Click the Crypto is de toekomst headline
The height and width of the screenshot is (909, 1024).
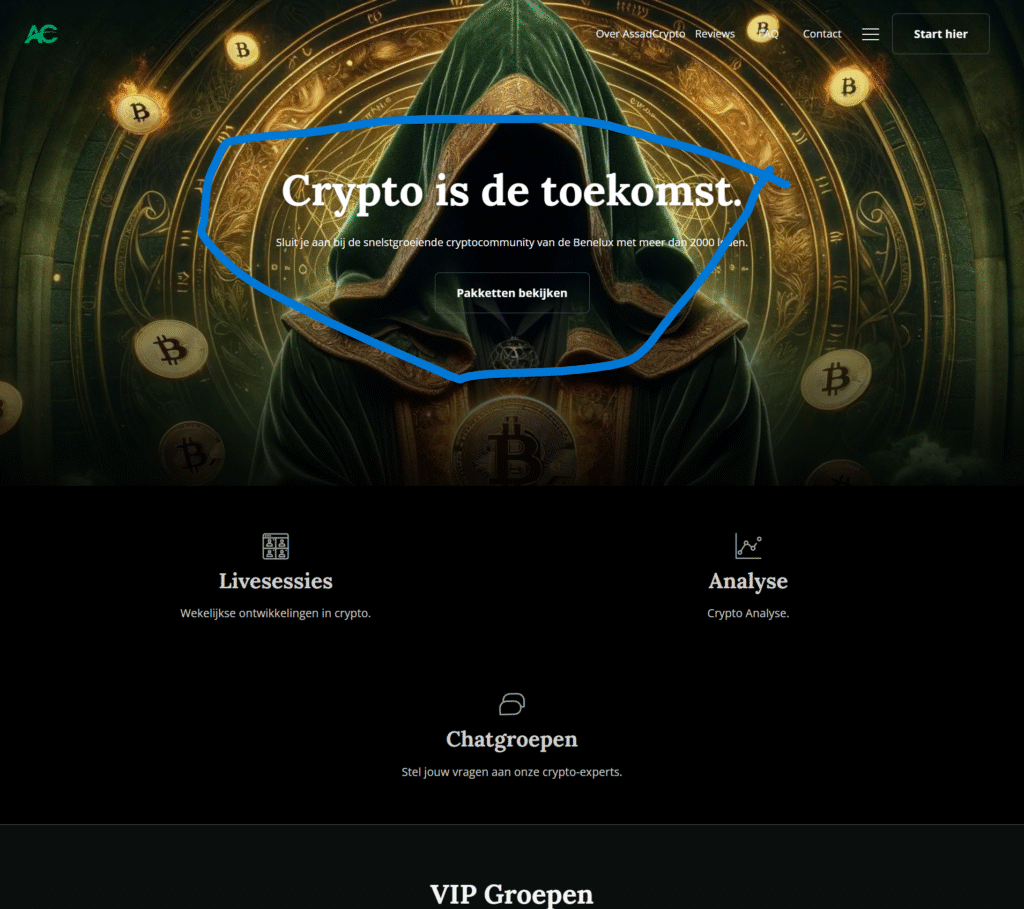pos(512,192)
